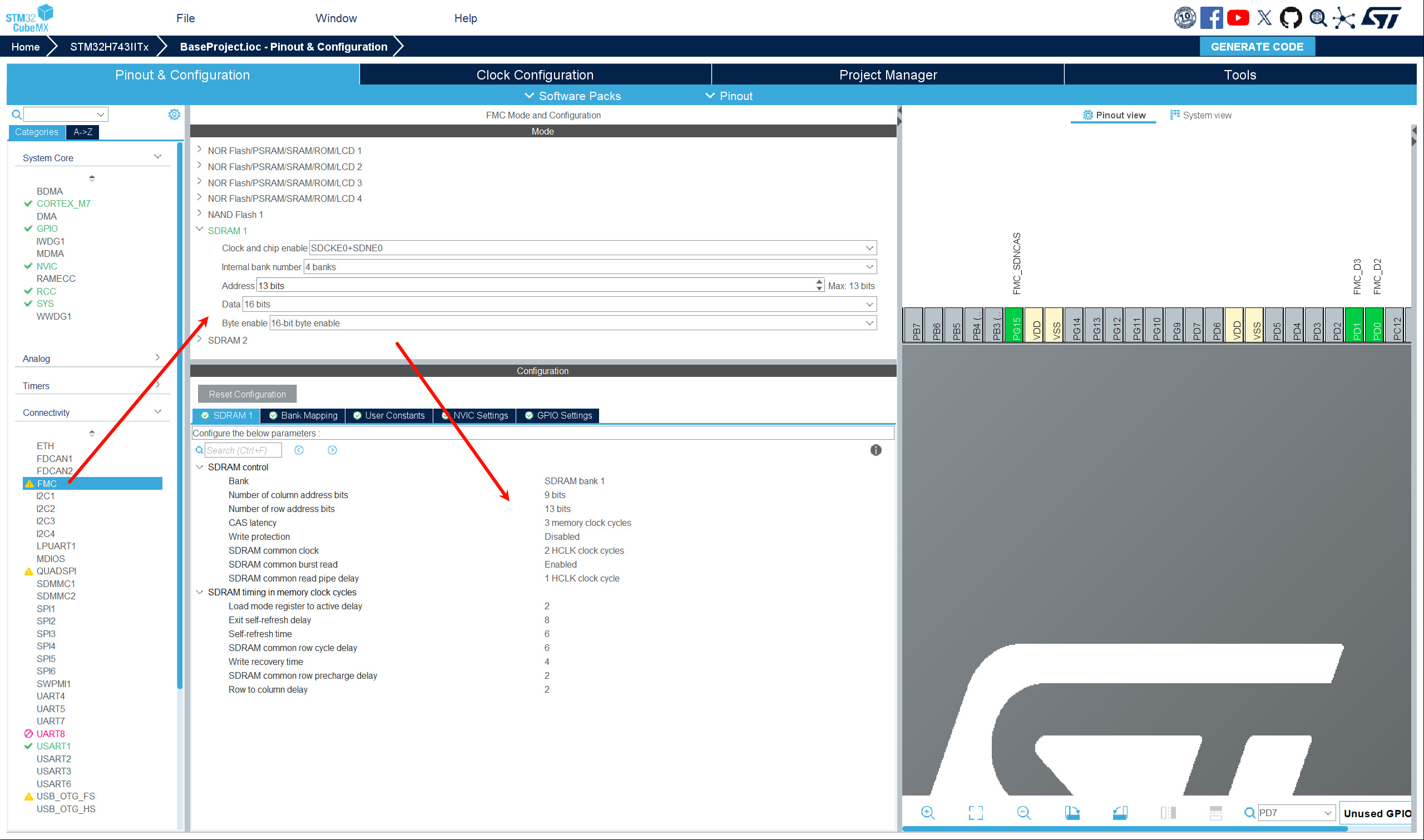Open the GitHub icon link
This screenshot has height=840, width=1424.
point(1290,18)
